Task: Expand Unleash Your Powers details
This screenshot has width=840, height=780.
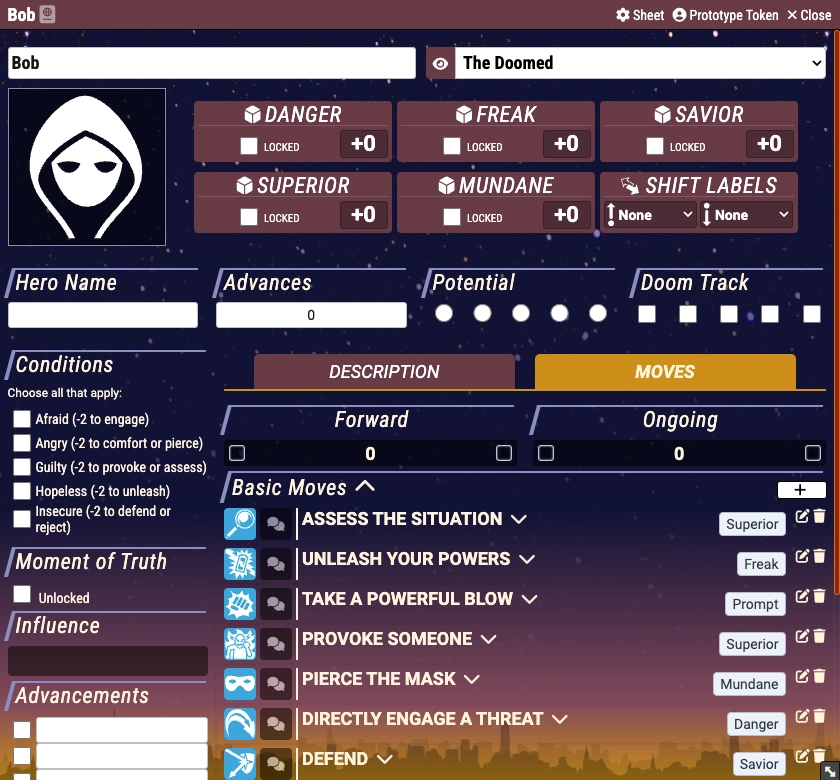Action: click(x=527, y=559)
